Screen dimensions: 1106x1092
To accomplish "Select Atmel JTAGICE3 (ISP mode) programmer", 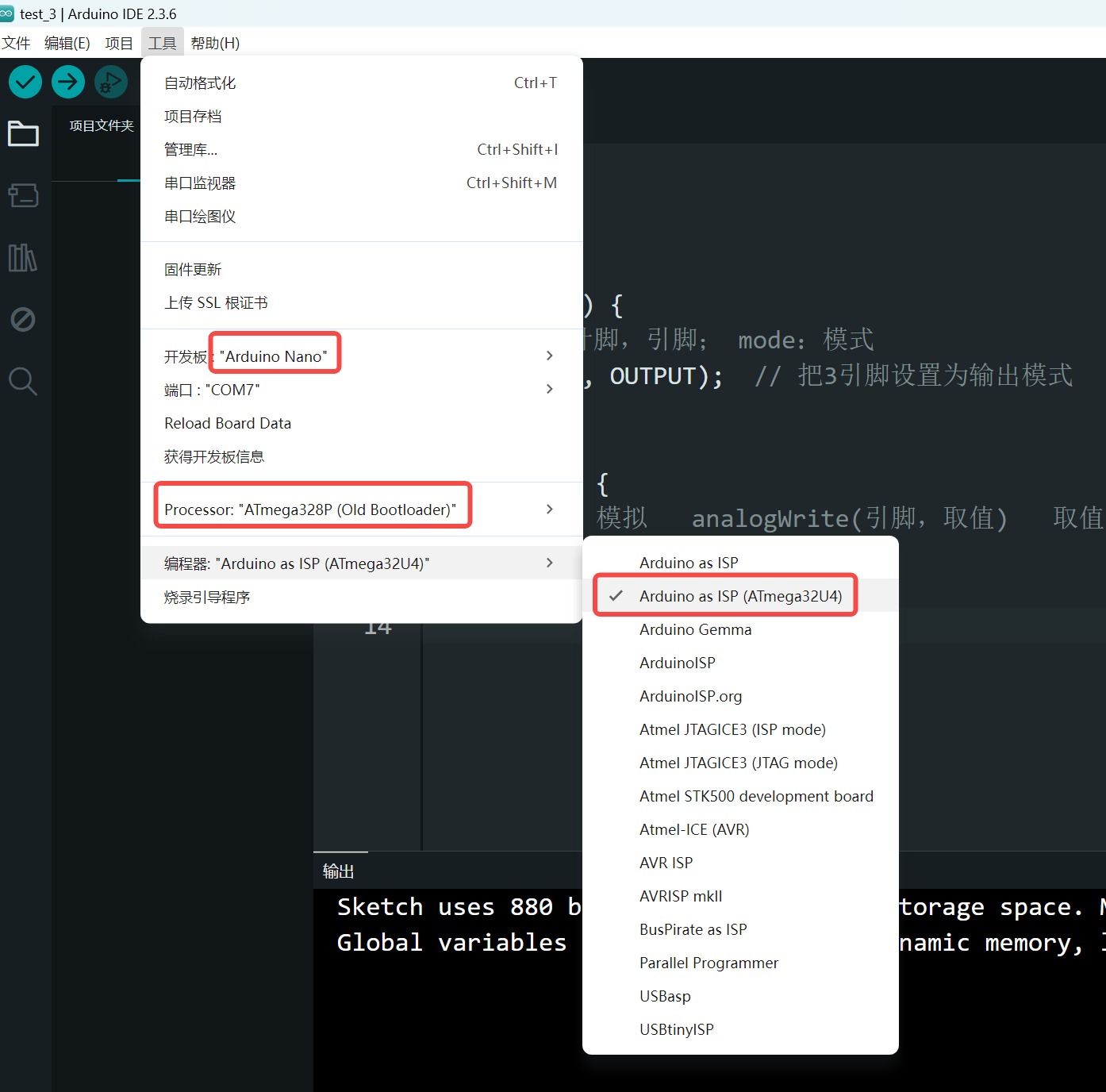I will pos(740,729).
